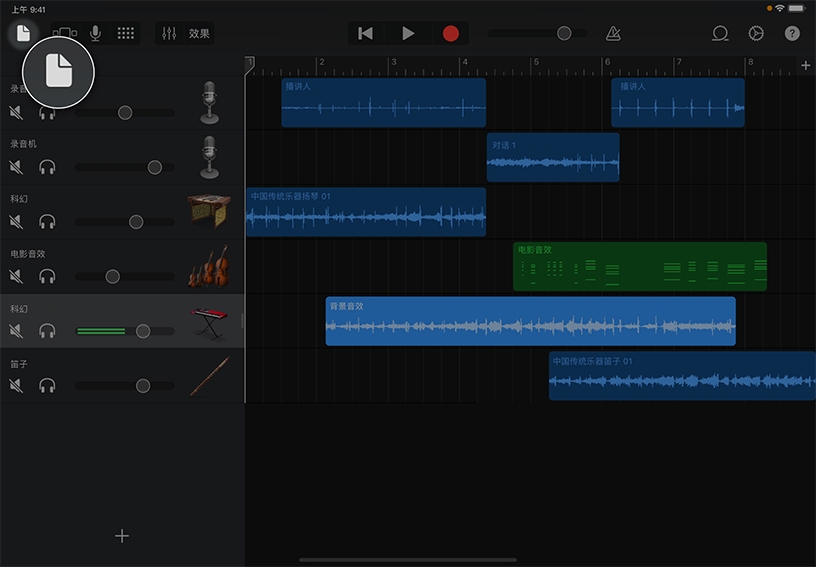Click the microphone icon in top toolbar

(95, 33)
